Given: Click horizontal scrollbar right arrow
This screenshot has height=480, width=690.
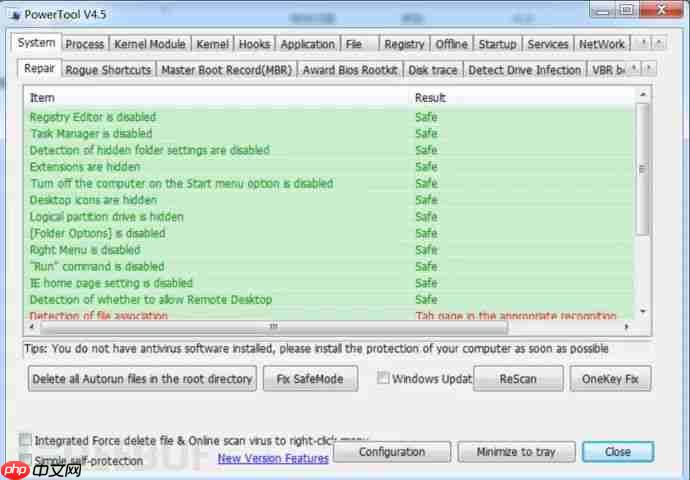Looking at the screenshot, I should pyautogui.click(x=627, y=327).
